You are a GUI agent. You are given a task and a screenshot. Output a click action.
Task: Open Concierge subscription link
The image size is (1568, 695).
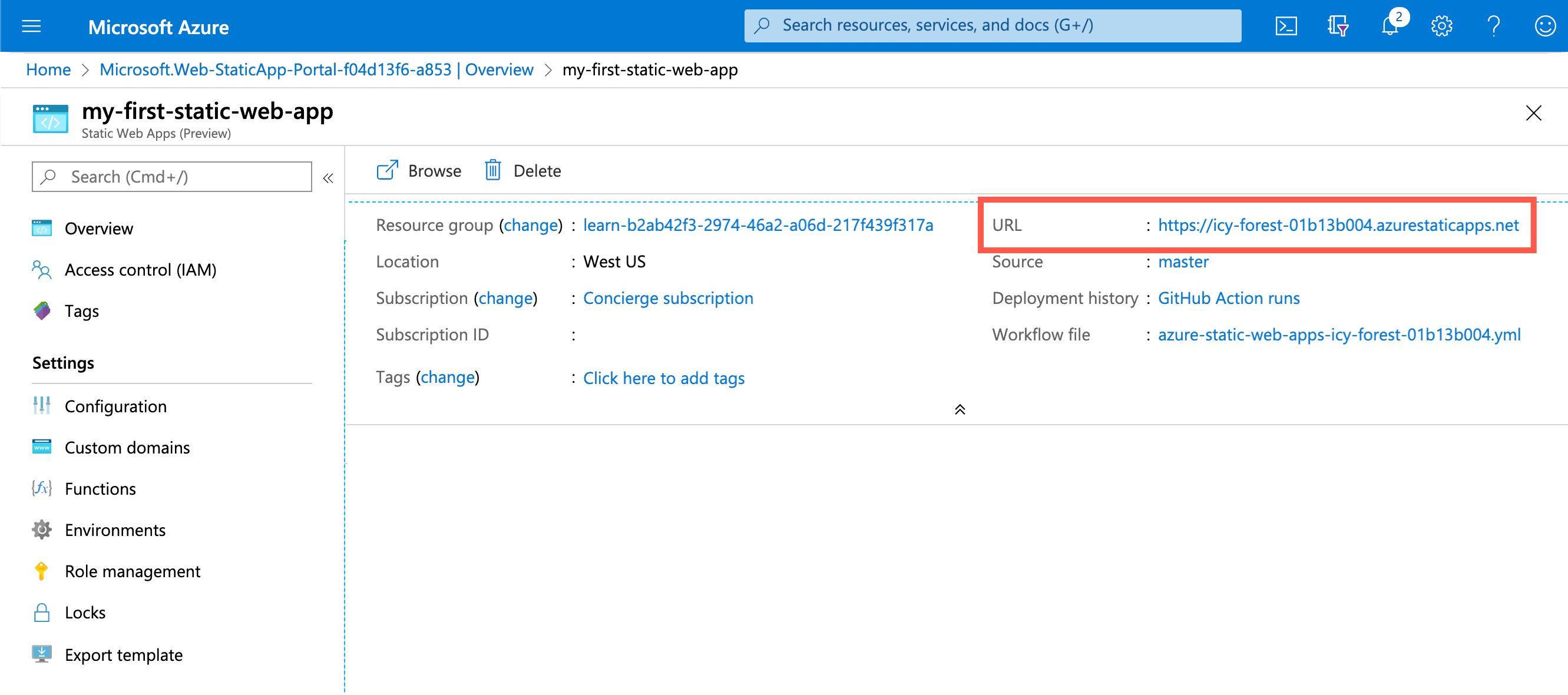click(x=668, y=298)
